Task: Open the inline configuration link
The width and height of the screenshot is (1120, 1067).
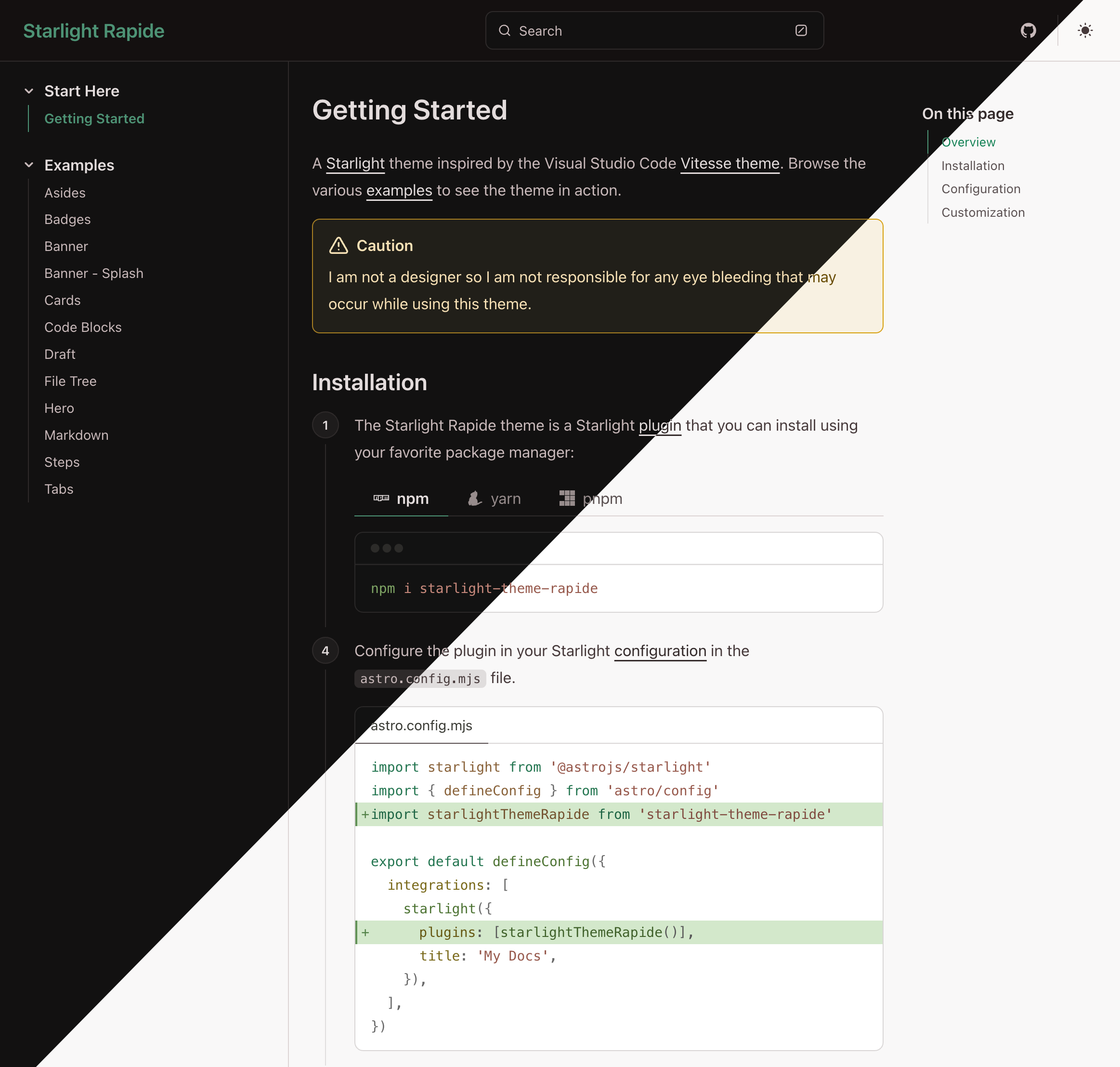Action: point(660,651)
